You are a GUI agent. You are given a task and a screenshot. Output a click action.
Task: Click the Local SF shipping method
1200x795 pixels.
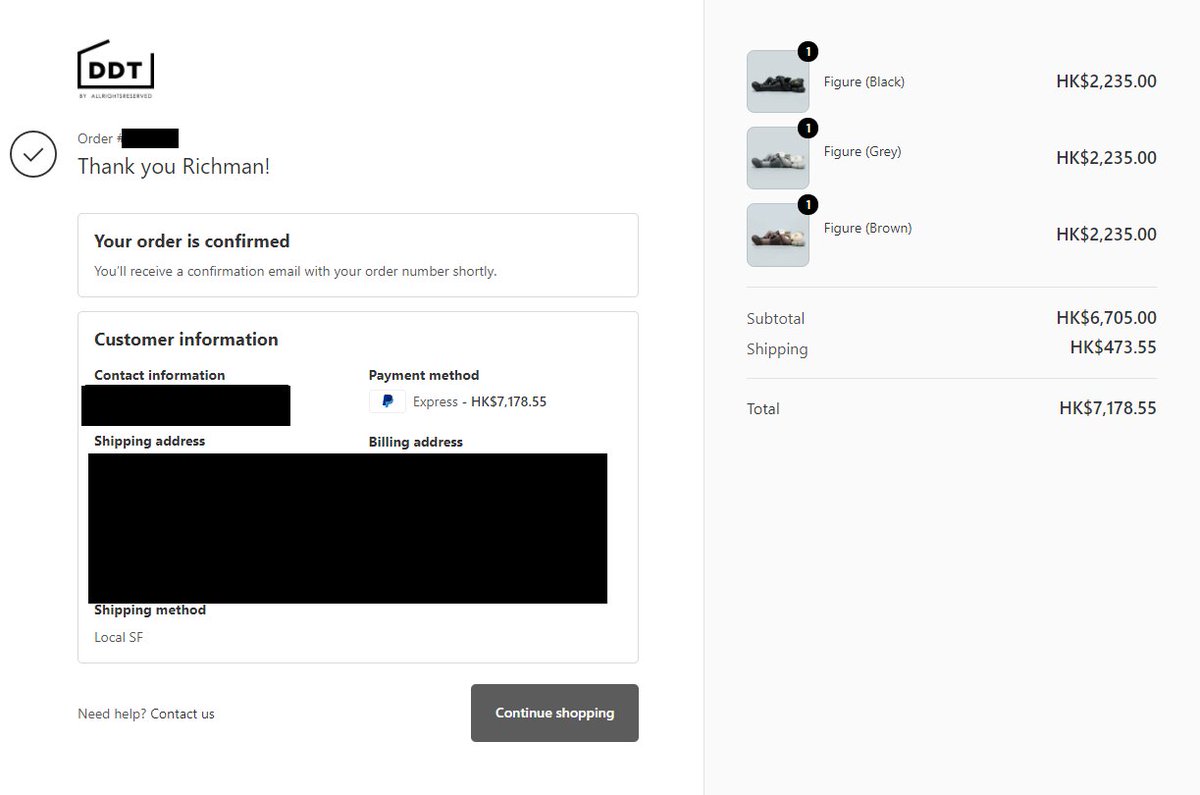[119, 637]
